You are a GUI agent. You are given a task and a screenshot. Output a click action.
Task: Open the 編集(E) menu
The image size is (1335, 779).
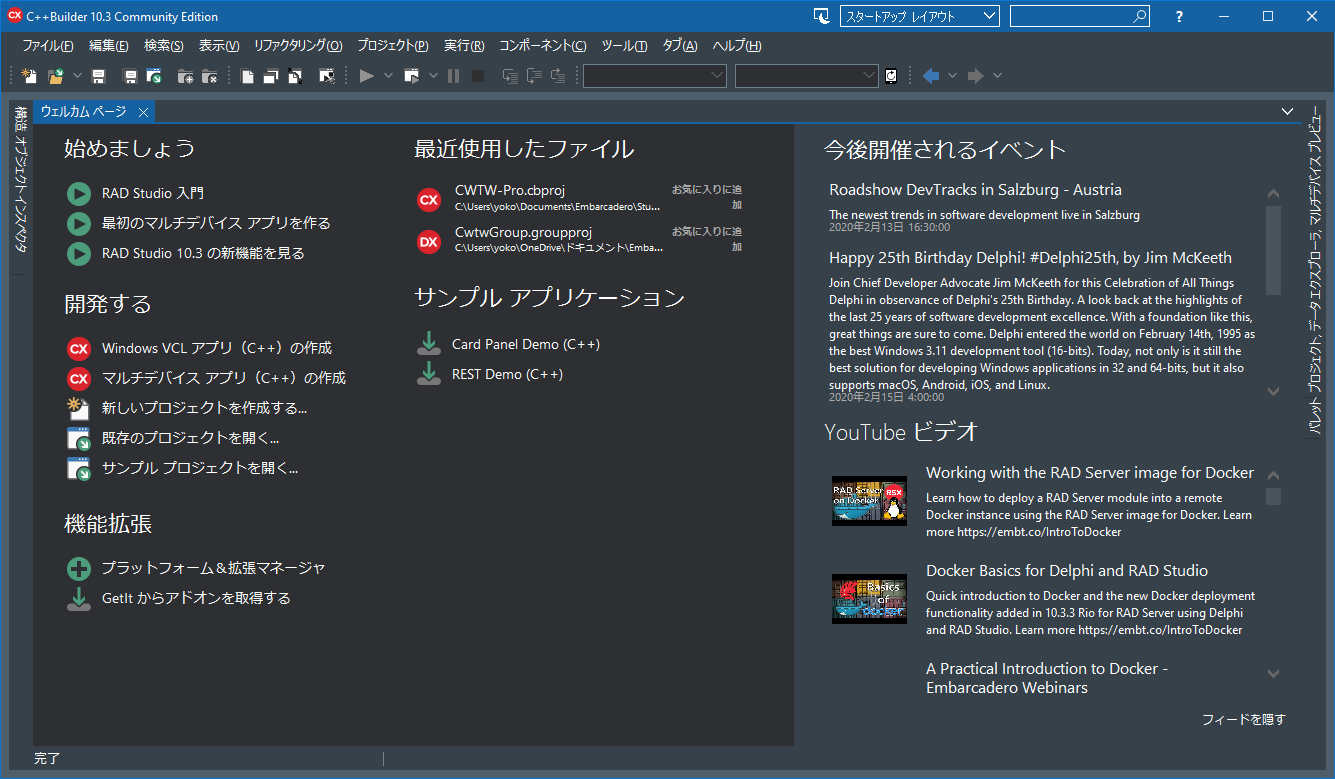109,46
